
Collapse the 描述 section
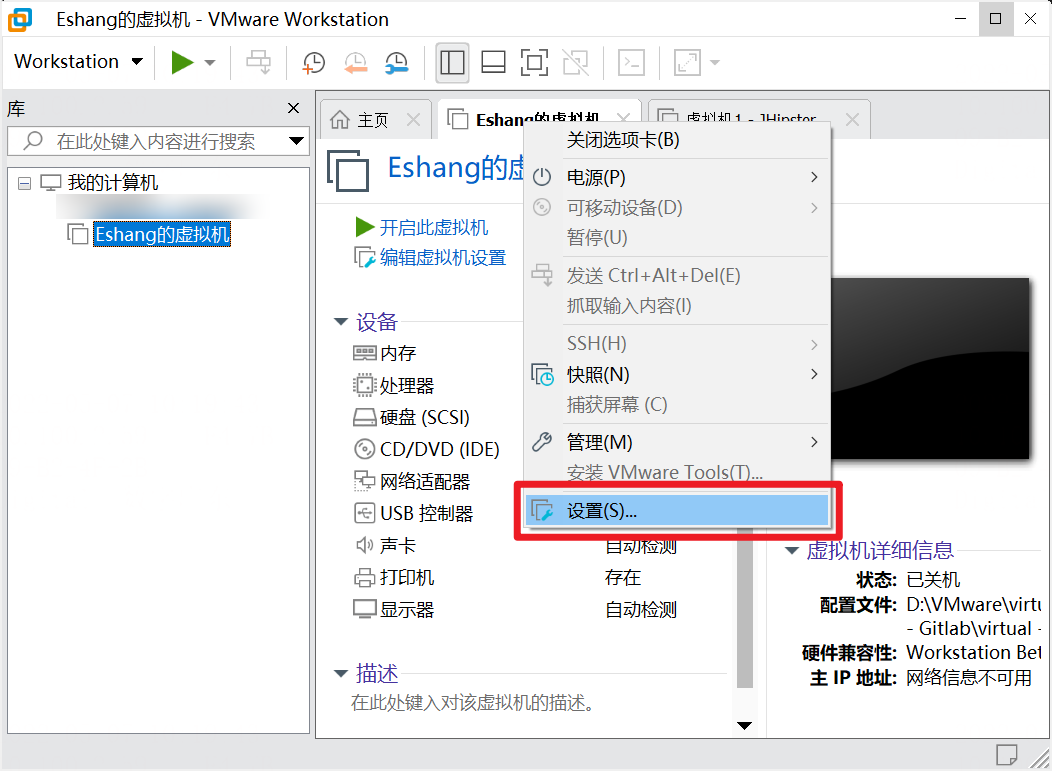point(341,673)
